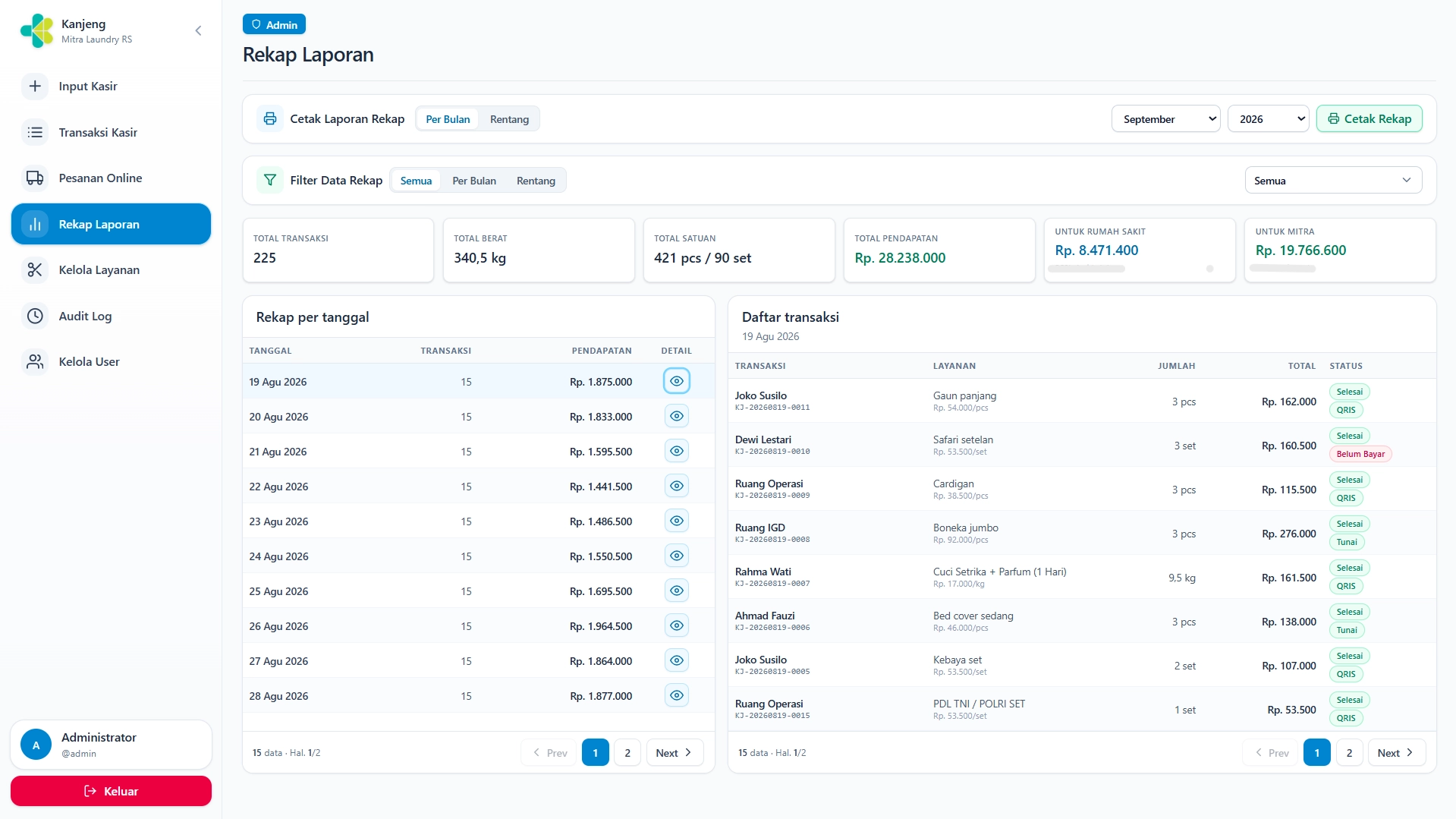Open page 2 of Rekap per tanggal
The width and height of the screenshot is (1456, 819).
[x=627, y=753]
